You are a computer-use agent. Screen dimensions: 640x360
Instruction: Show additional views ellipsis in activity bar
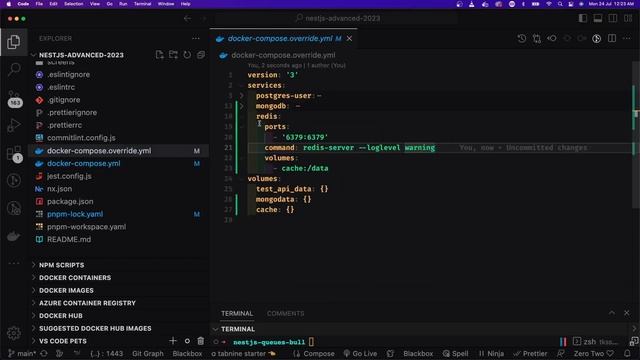(14, 263)
